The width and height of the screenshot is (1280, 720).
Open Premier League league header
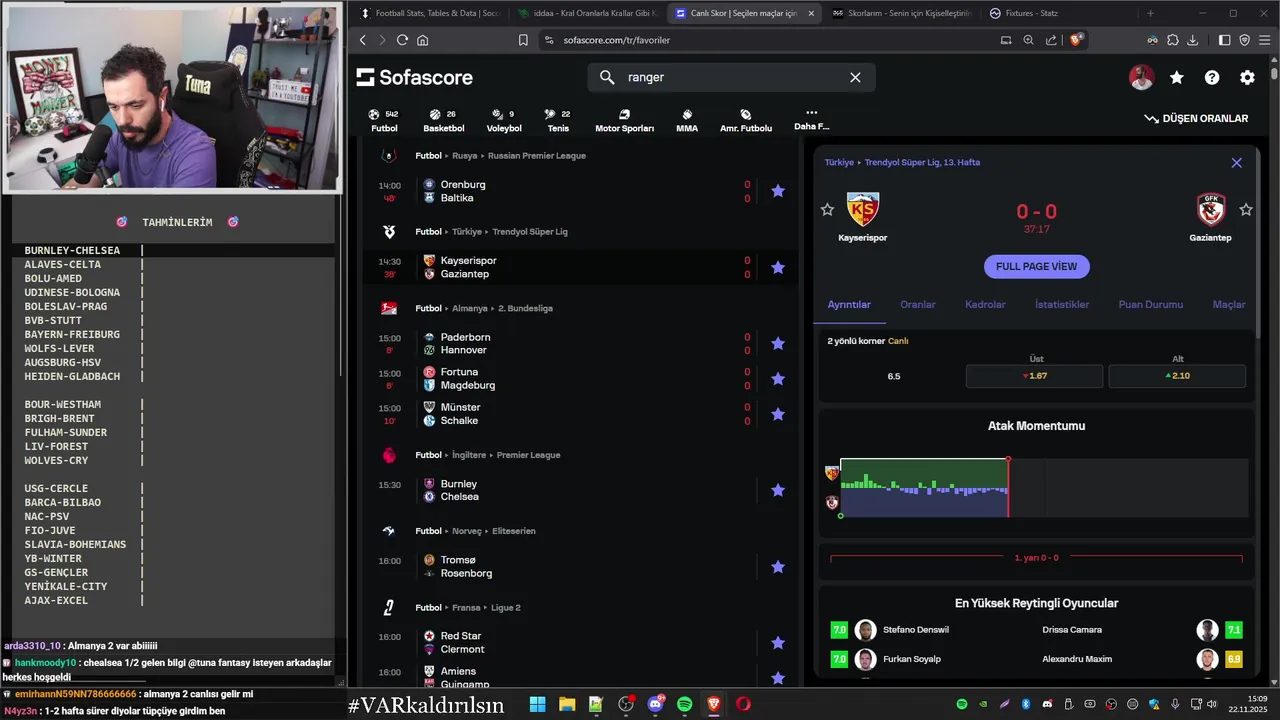pos(528,455)
